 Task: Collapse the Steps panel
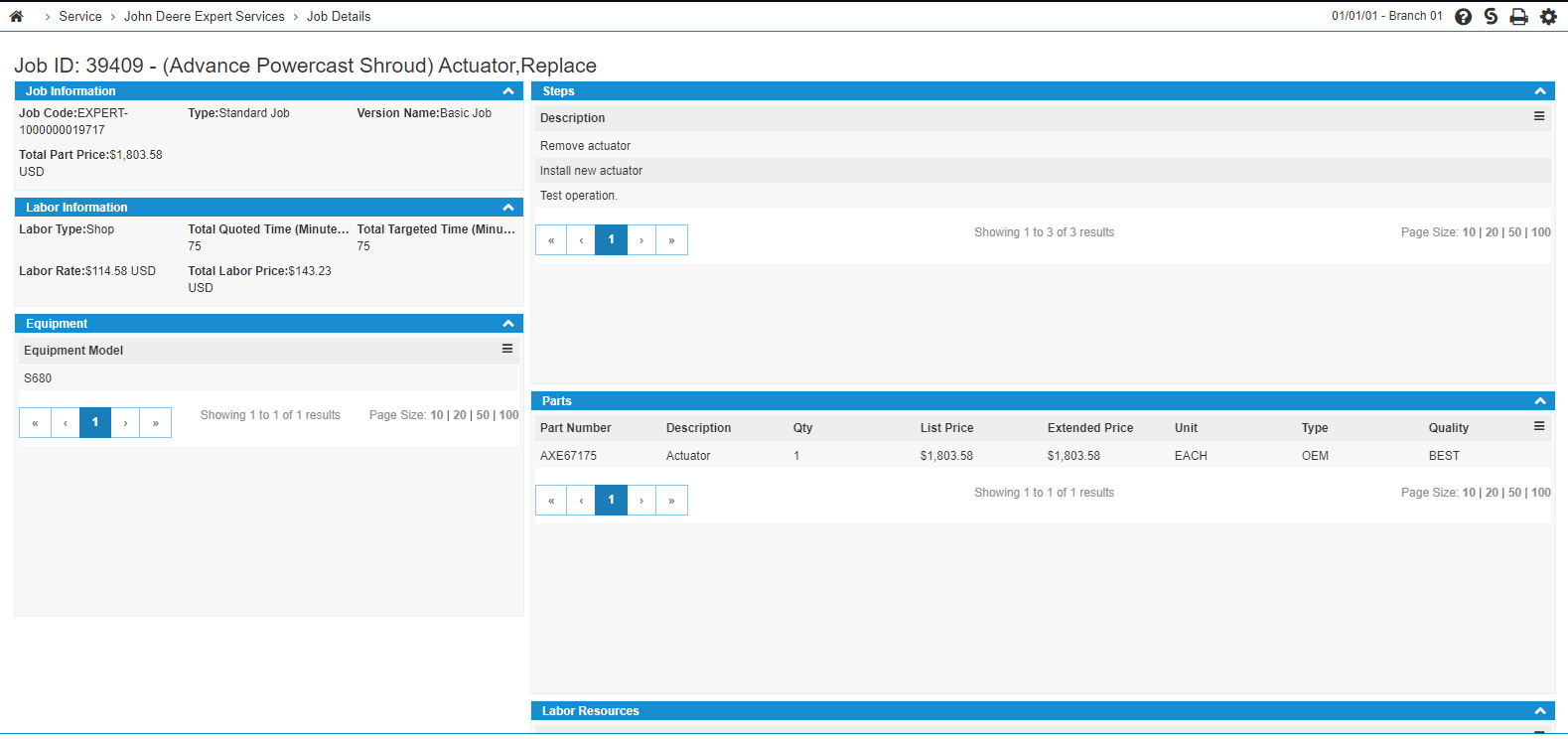pos(1540,91)
